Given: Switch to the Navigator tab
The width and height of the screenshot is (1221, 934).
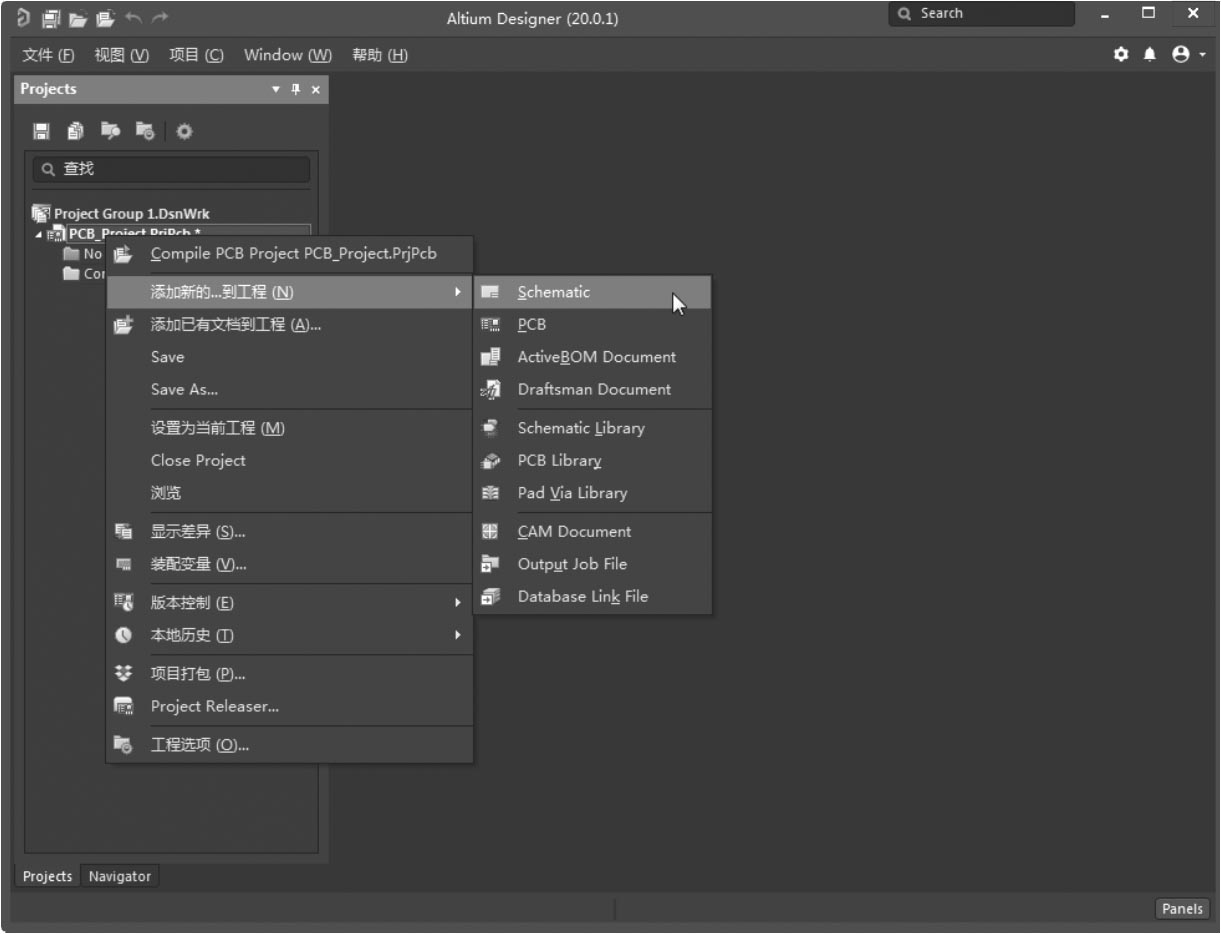Looking at the screenshot, I should click(119, 876).
